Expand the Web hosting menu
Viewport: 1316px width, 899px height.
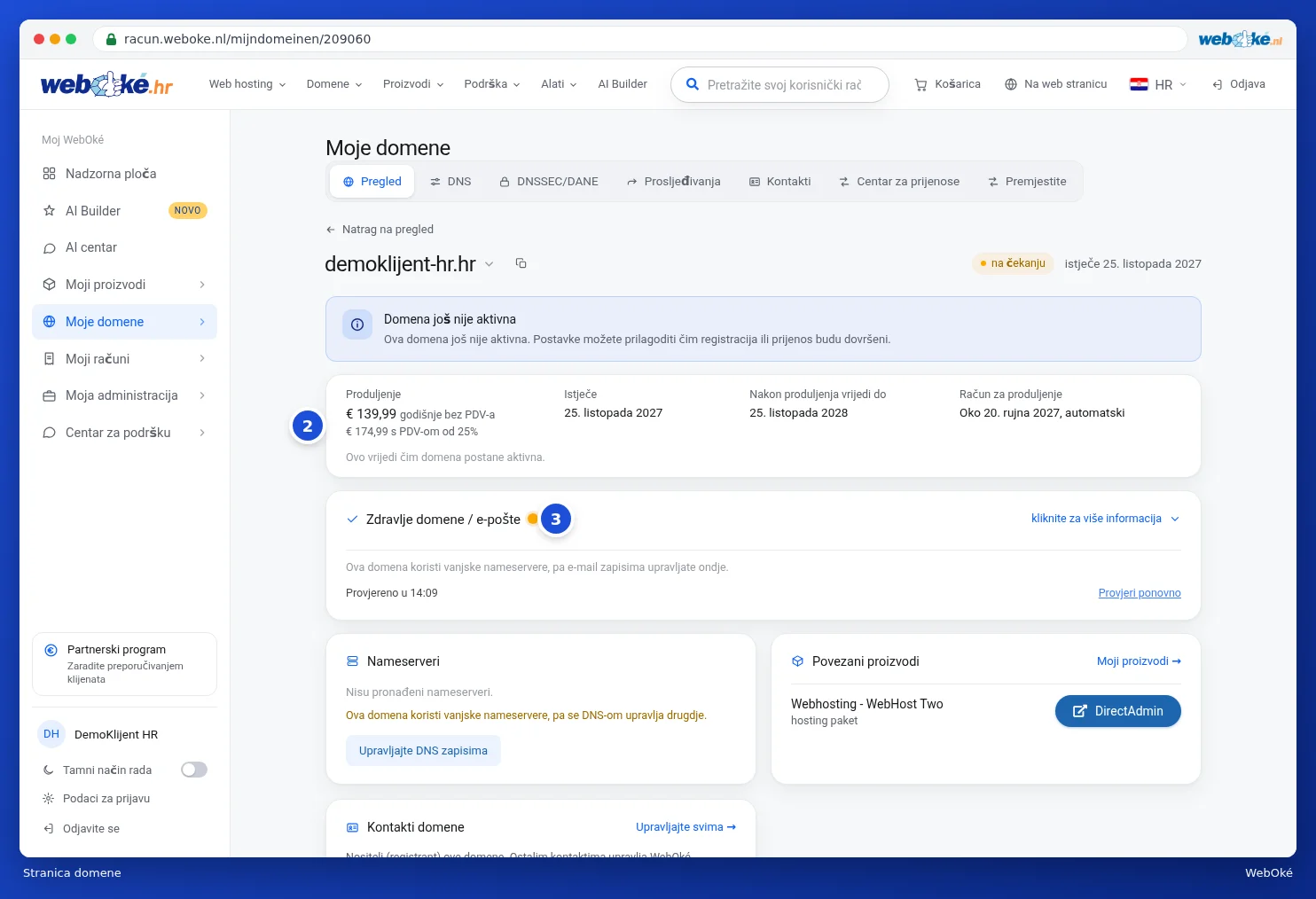(247, 84)
